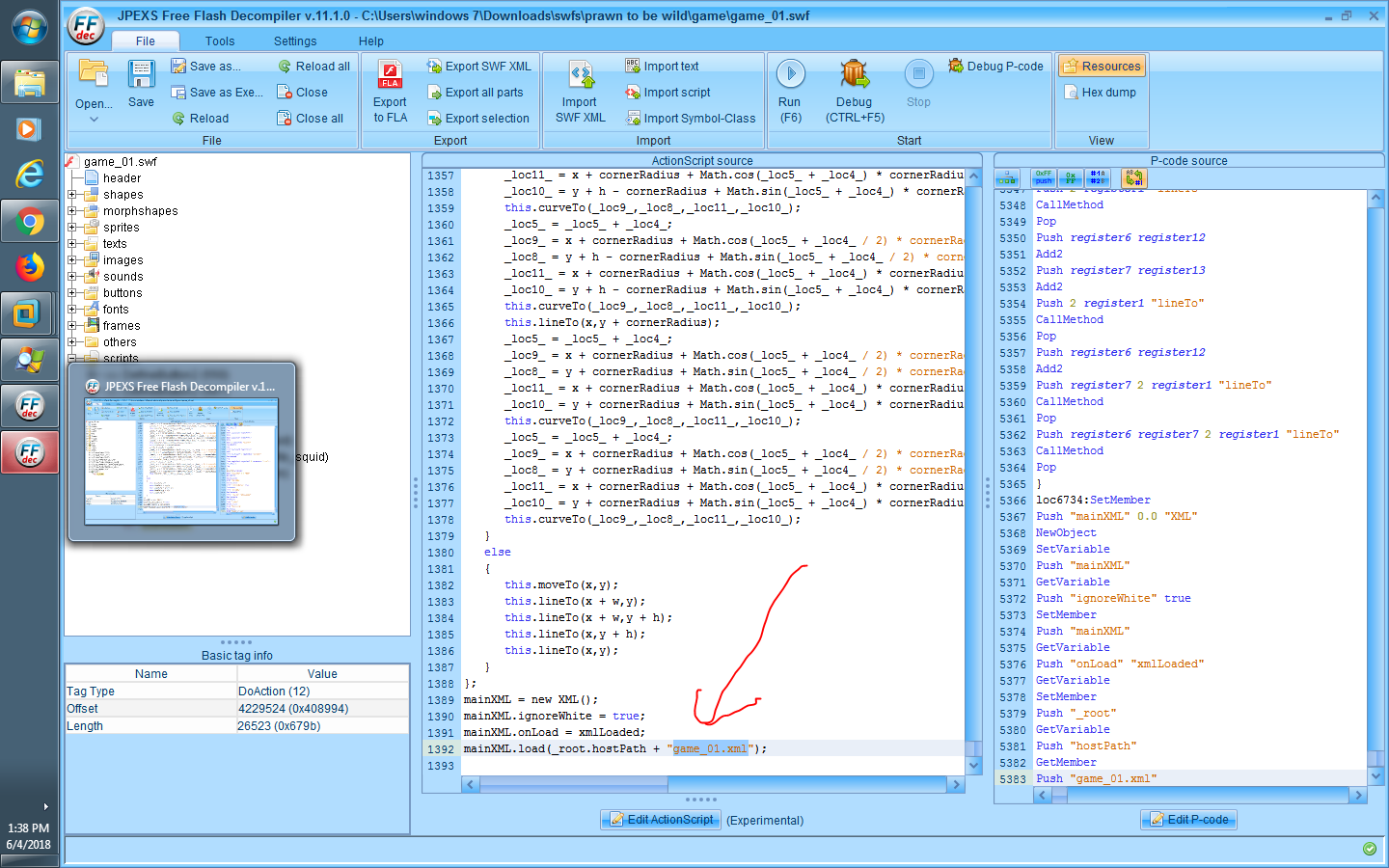The width and height of the screenshot is (1389, 868).
Task: Open Google Chrome from the taskbar
Action: [30, 223]
